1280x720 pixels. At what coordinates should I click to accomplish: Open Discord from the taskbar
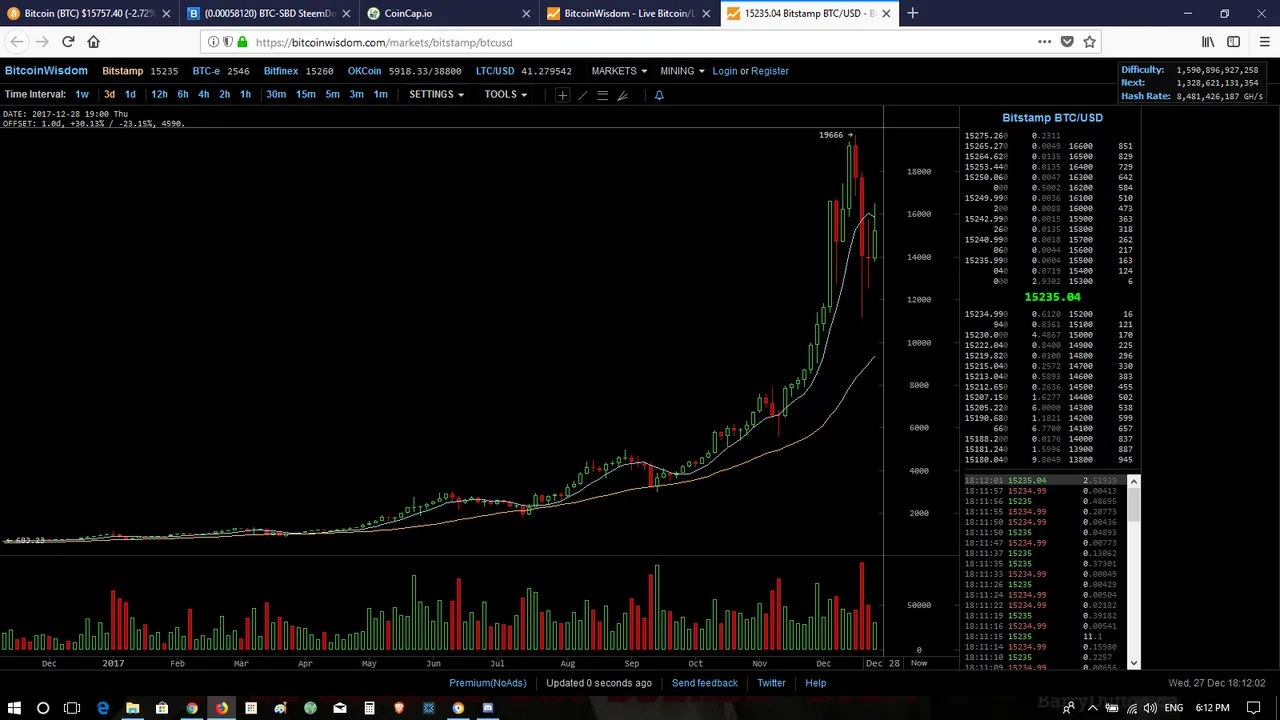(x=488, y=708)
